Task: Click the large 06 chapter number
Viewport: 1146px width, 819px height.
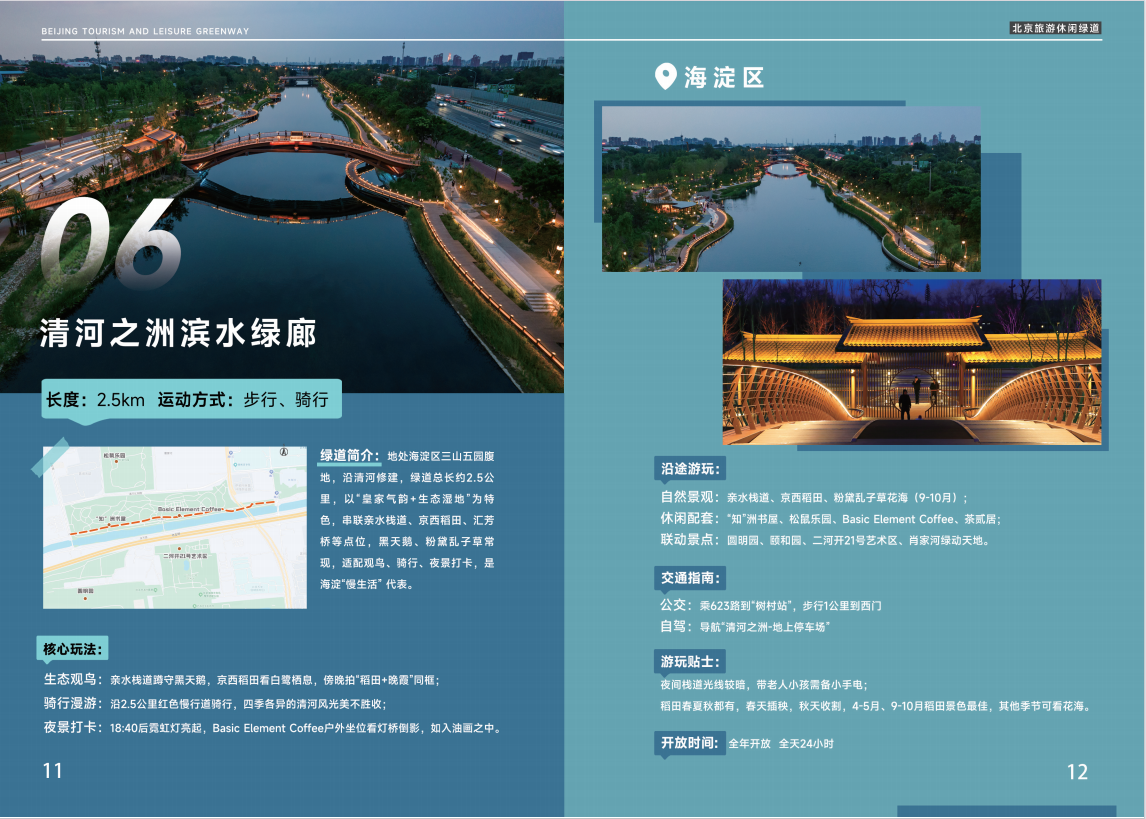Action: click(x=112, y=242)
